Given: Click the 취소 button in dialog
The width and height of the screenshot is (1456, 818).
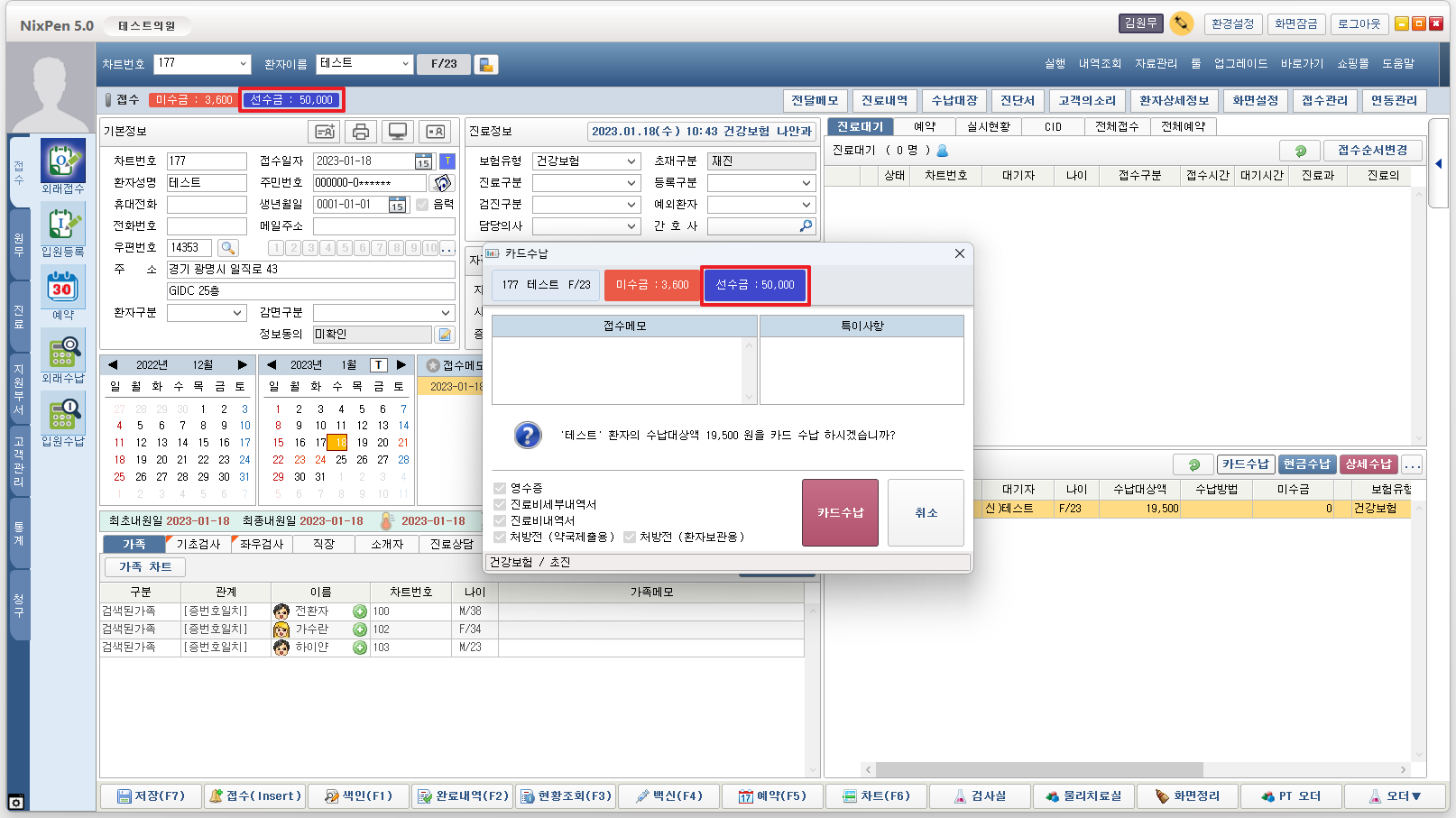Looking at the screenshot, I should [x=926, y=512].
